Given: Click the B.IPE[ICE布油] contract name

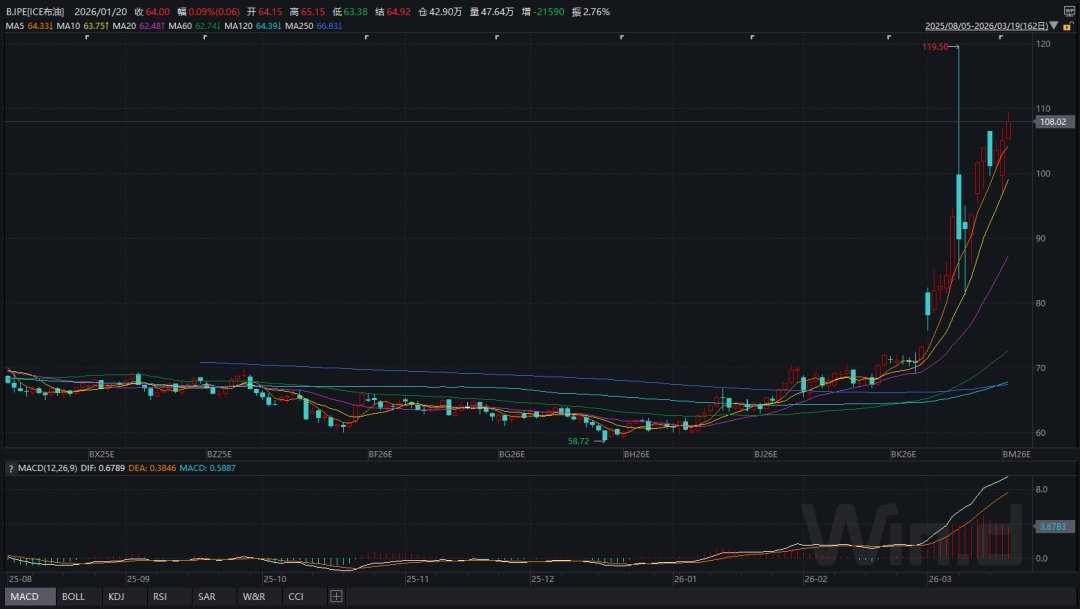Looking at the screenshot, I should 35,11.
